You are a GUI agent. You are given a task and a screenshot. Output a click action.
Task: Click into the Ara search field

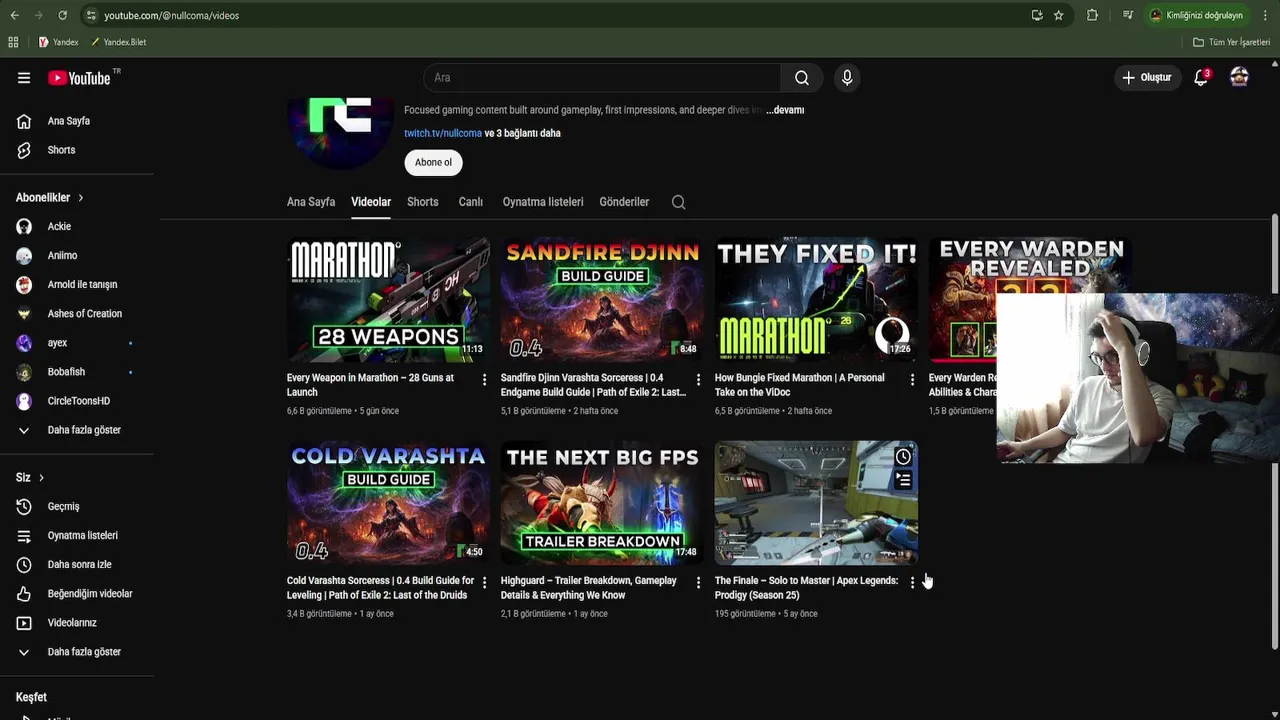pos(602,78)
